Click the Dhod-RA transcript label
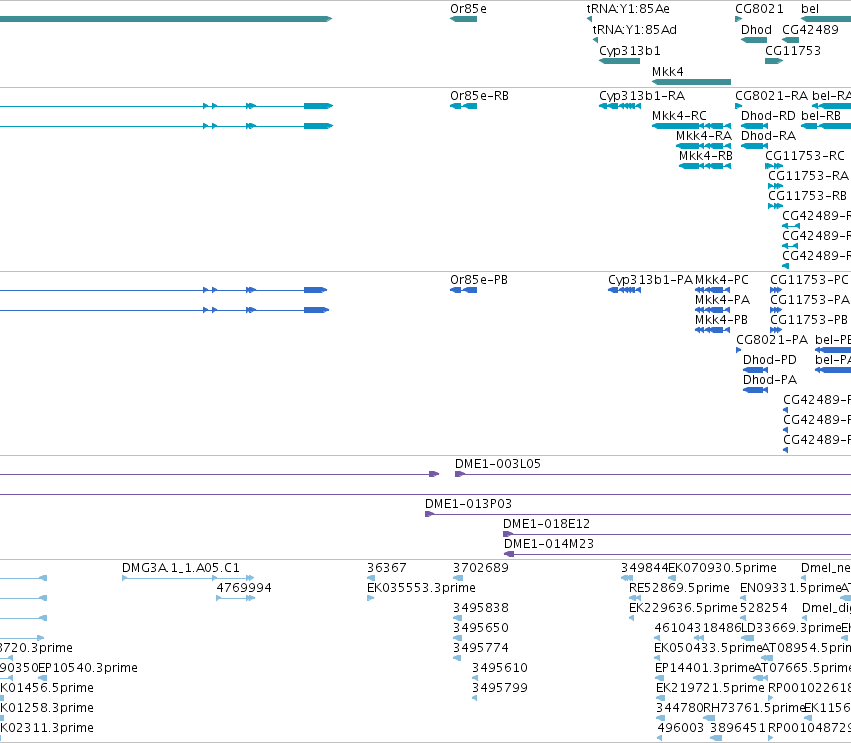Viewport: 851px width, 743px height. [x=768, y=136]
